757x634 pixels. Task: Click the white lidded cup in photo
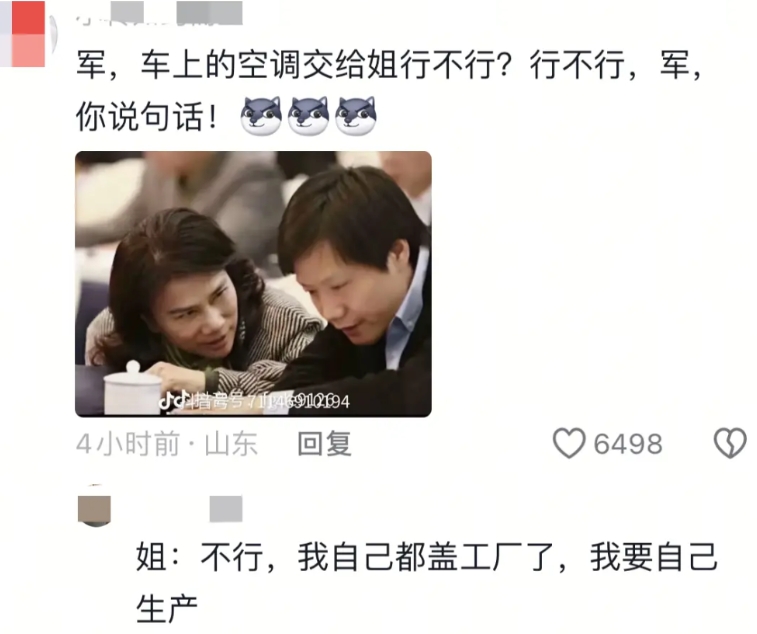point(130,388)
